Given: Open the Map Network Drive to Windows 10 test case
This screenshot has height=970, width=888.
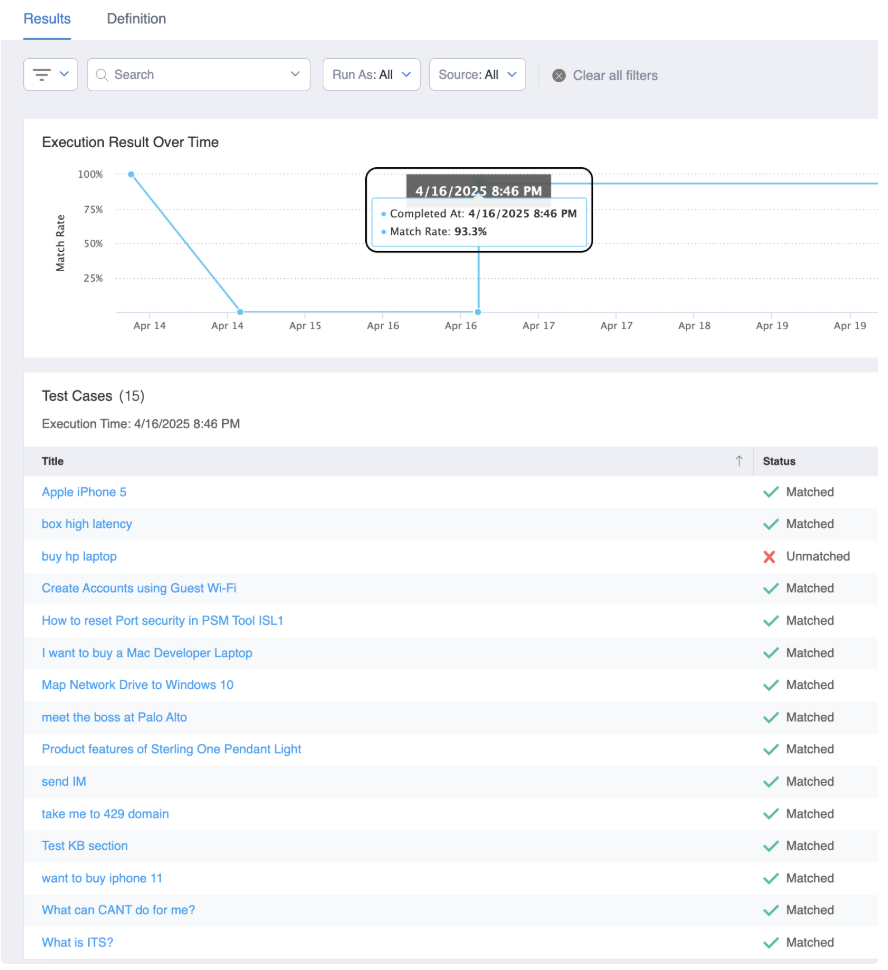Looking at the screenshot, I should point(137,685).
